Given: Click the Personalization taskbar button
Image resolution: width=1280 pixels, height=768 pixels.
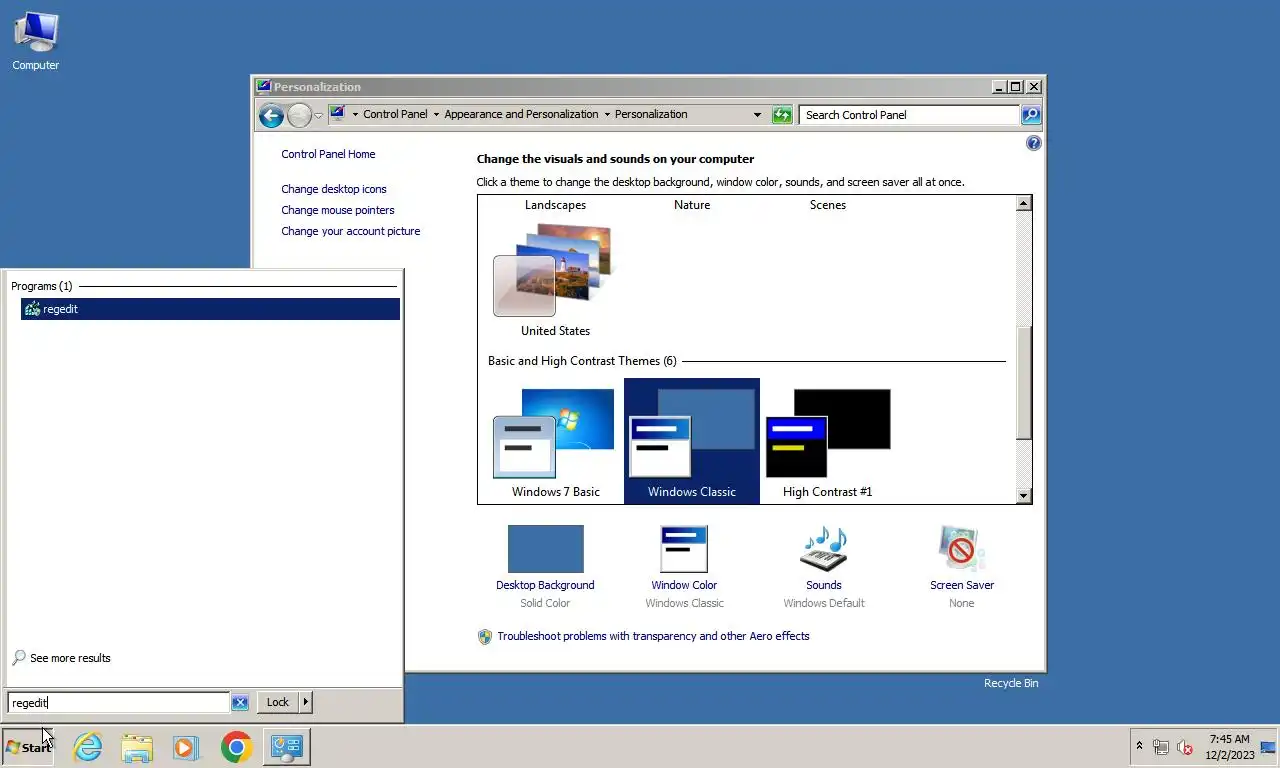Looking at the screenshot, I should point(287,747).
